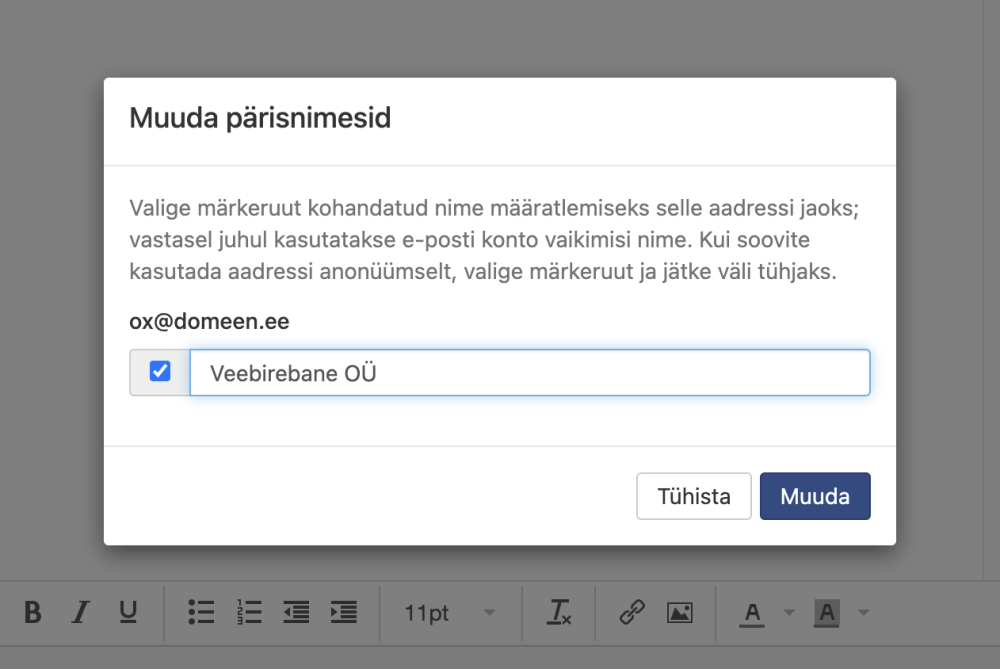Clear text formatting
The width and height of the screenshot is (1000, 669).
tap(559, 612)
